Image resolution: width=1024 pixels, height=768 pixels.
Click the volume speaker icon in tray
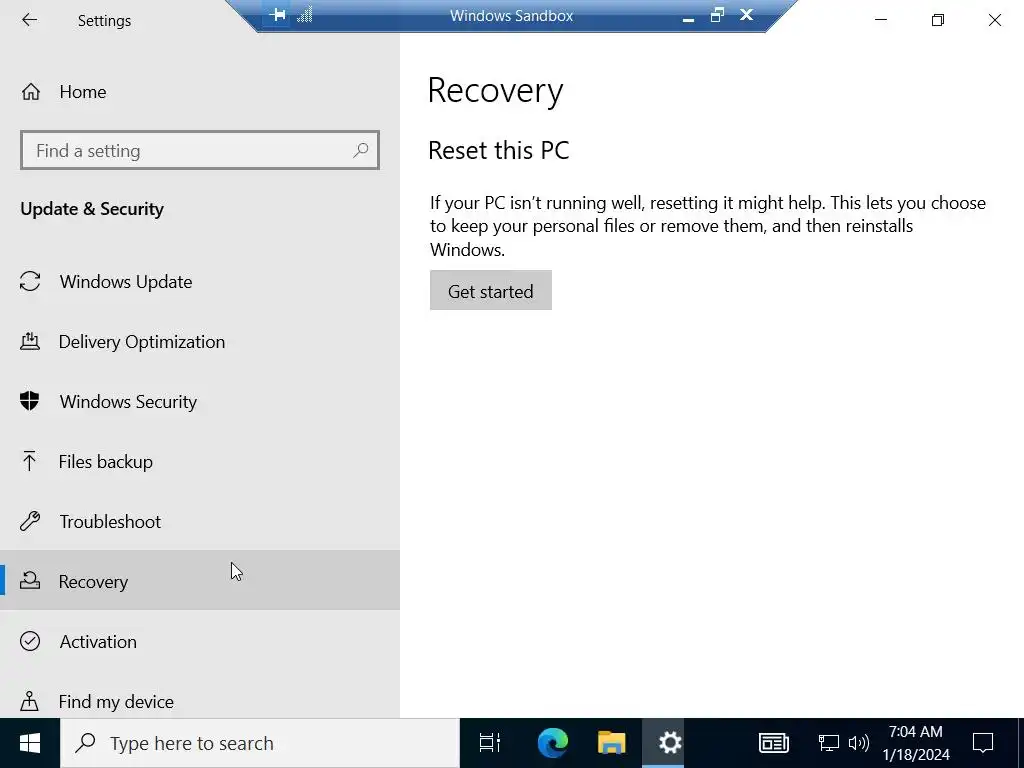pyautogui.click(x=858, y=743)
